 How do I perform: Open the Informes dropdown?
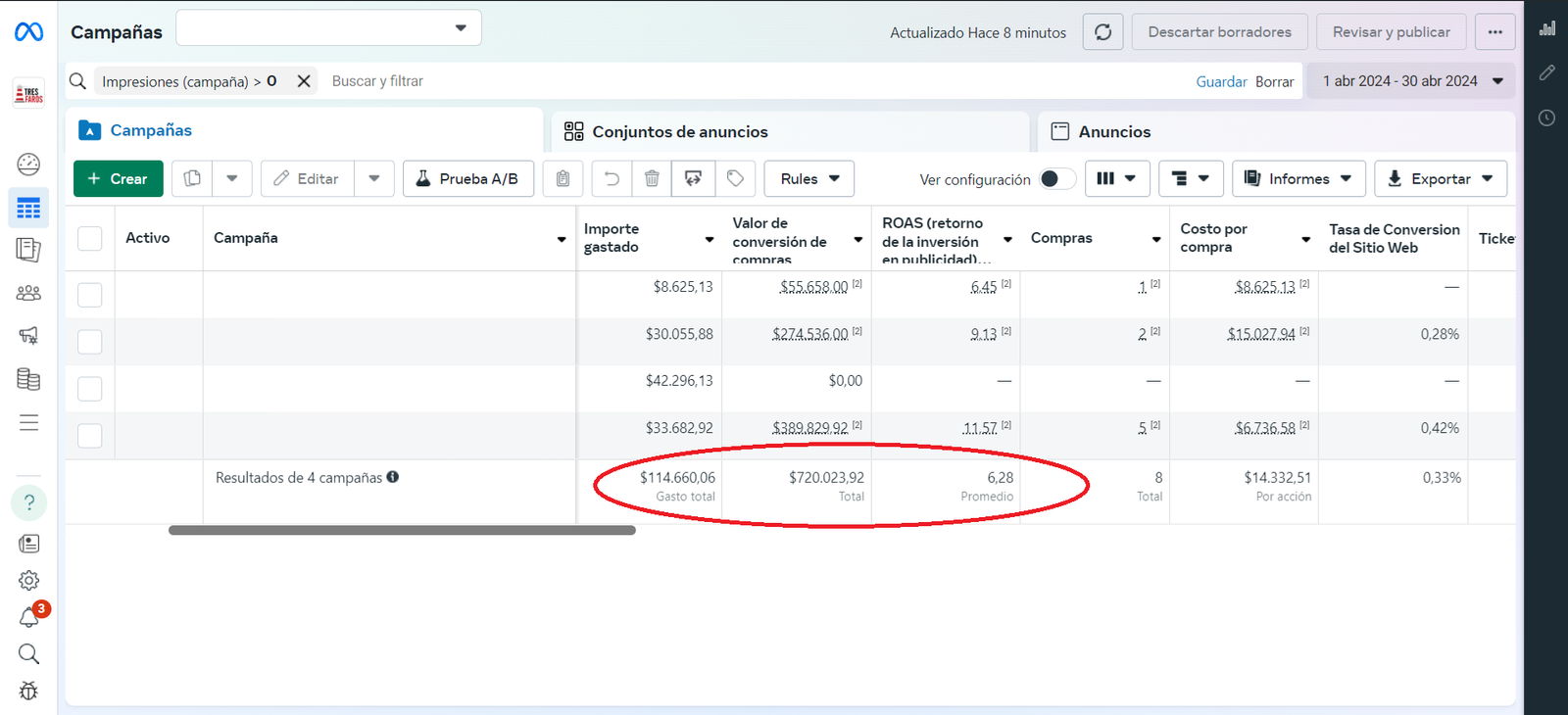[x=1298, y=178]
